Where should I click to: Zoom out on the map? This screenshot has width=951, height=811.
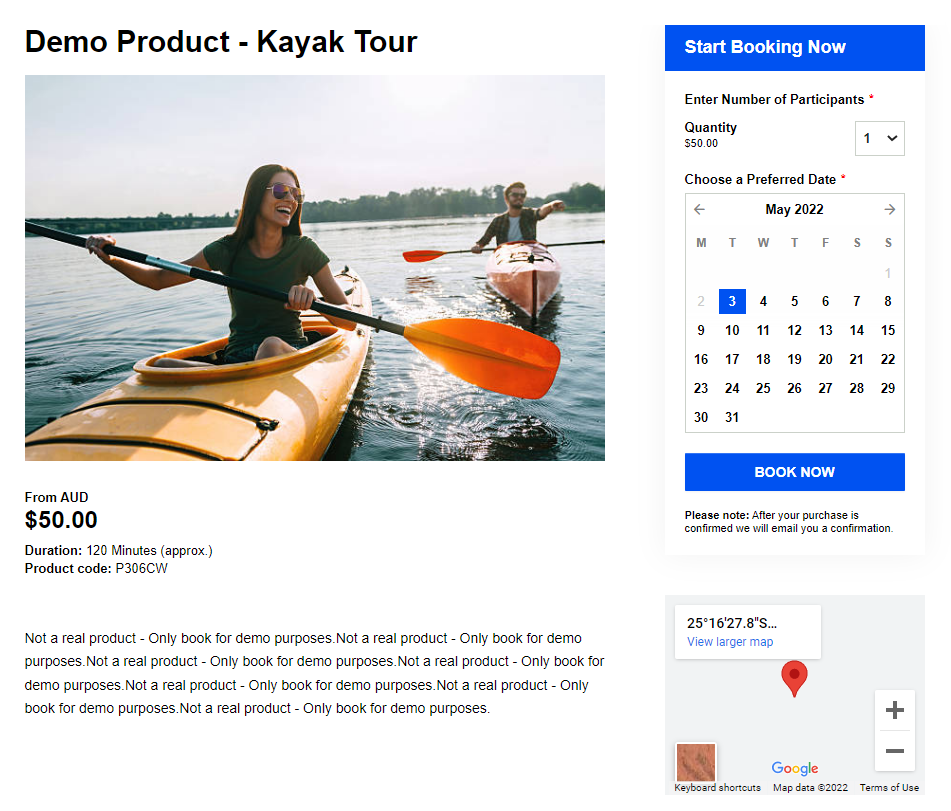894,751
